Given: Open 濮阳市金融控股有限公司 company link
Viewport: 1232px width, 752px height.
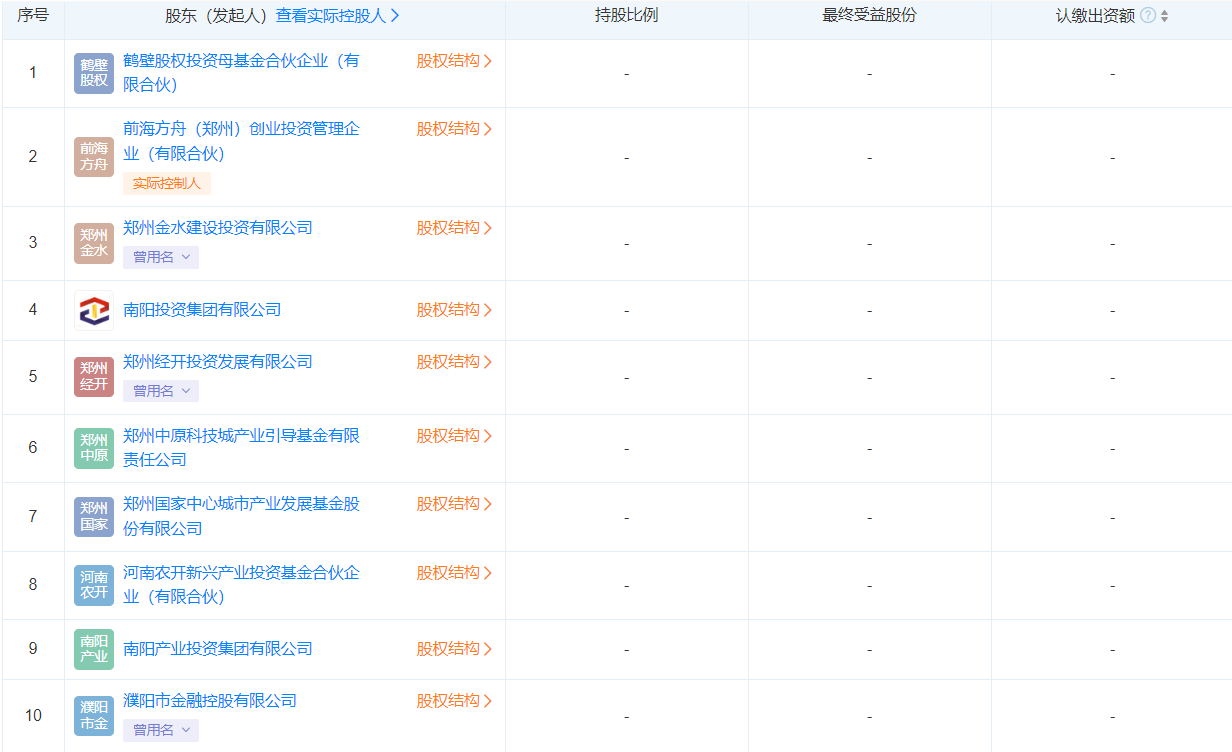Looking at the screenshot, I should point(210,701).
